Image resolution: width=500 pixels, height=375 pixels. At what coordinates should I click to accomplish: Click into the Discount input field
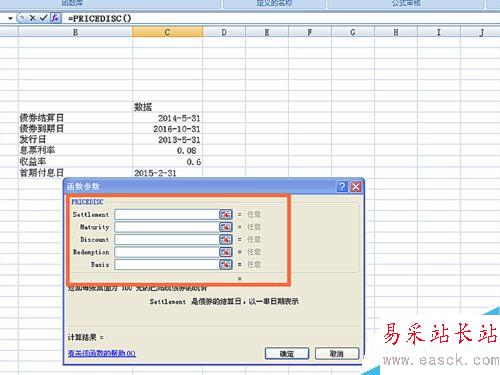tap(167, 239)
